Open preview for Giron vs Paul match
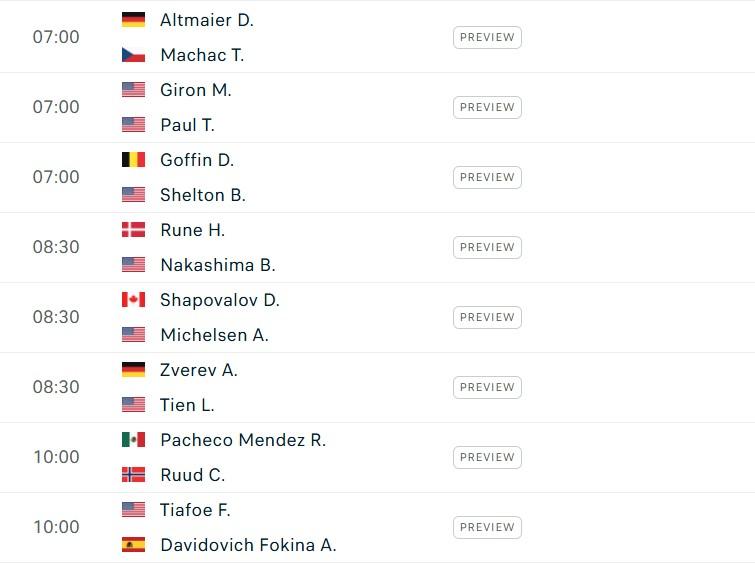 tap(487, 108)
